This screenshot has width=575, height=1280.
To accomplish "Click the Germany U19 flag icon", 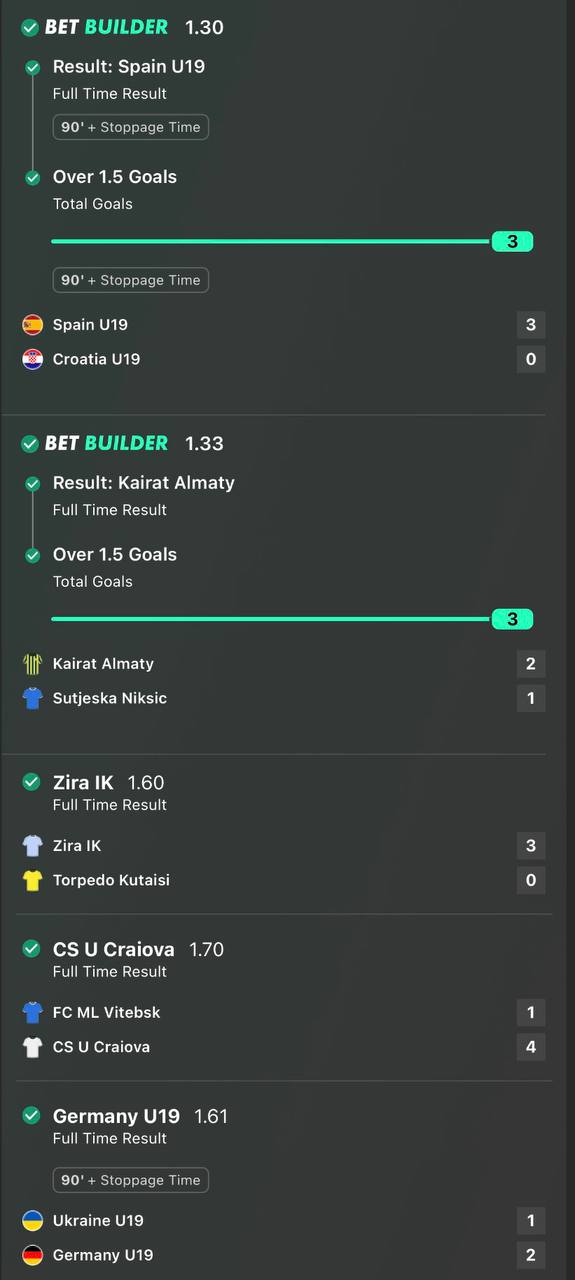I will click(x=33, y=1255).
